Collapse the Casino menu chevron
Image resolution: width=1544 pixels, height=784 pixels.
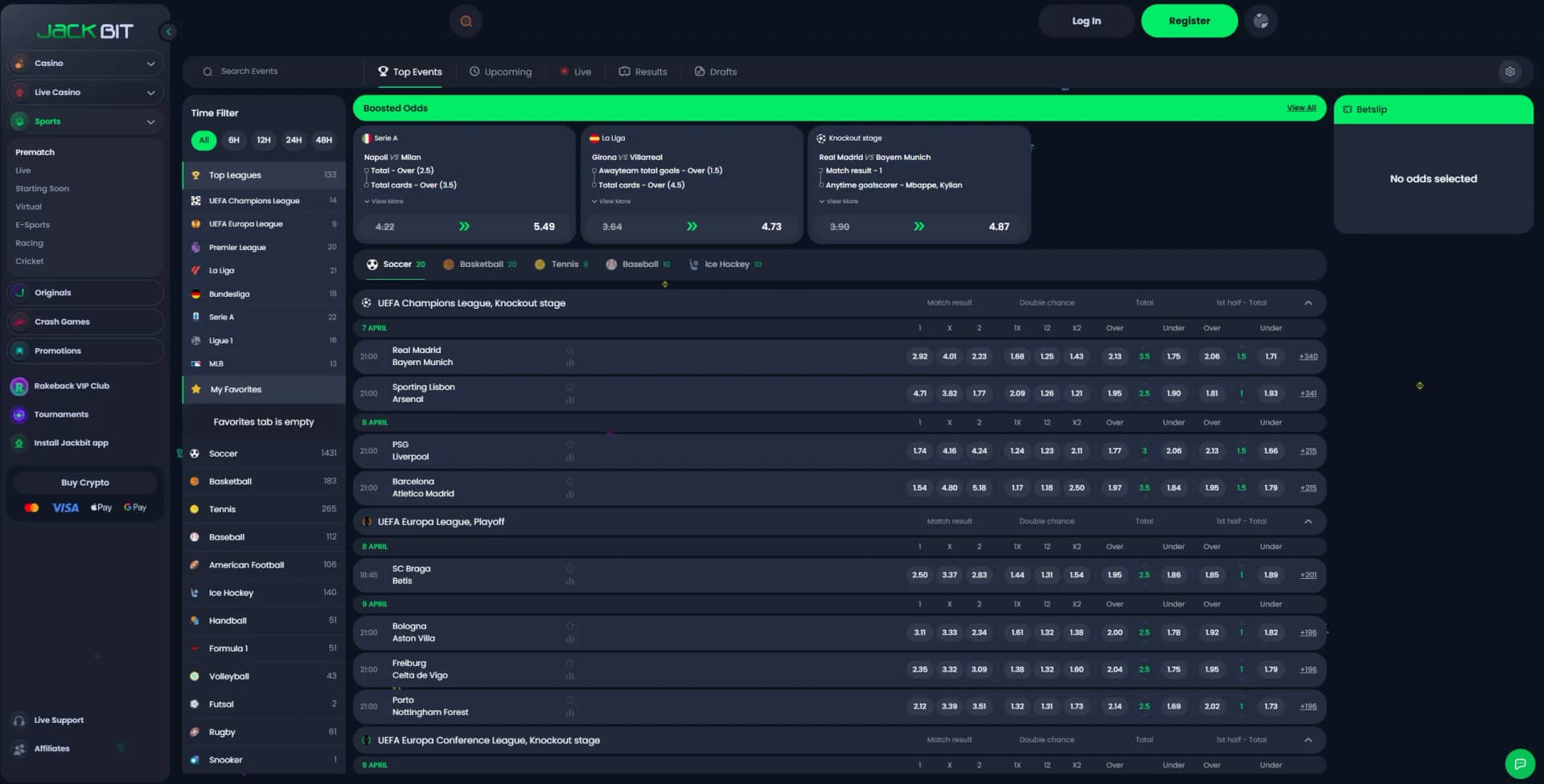tap(150, 63)
